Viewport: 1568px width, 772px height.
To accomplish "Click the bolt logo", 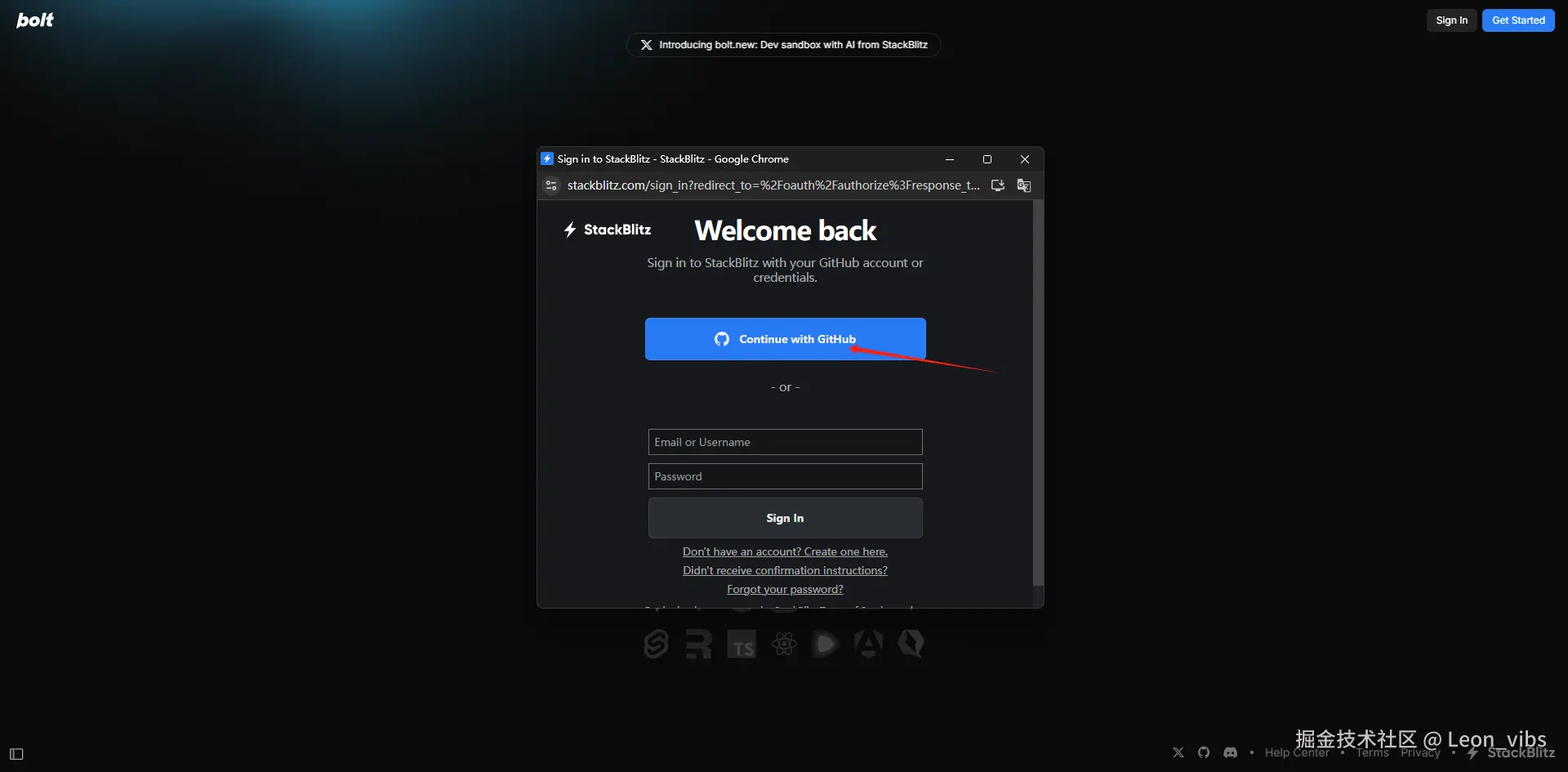I will (35, 20).
